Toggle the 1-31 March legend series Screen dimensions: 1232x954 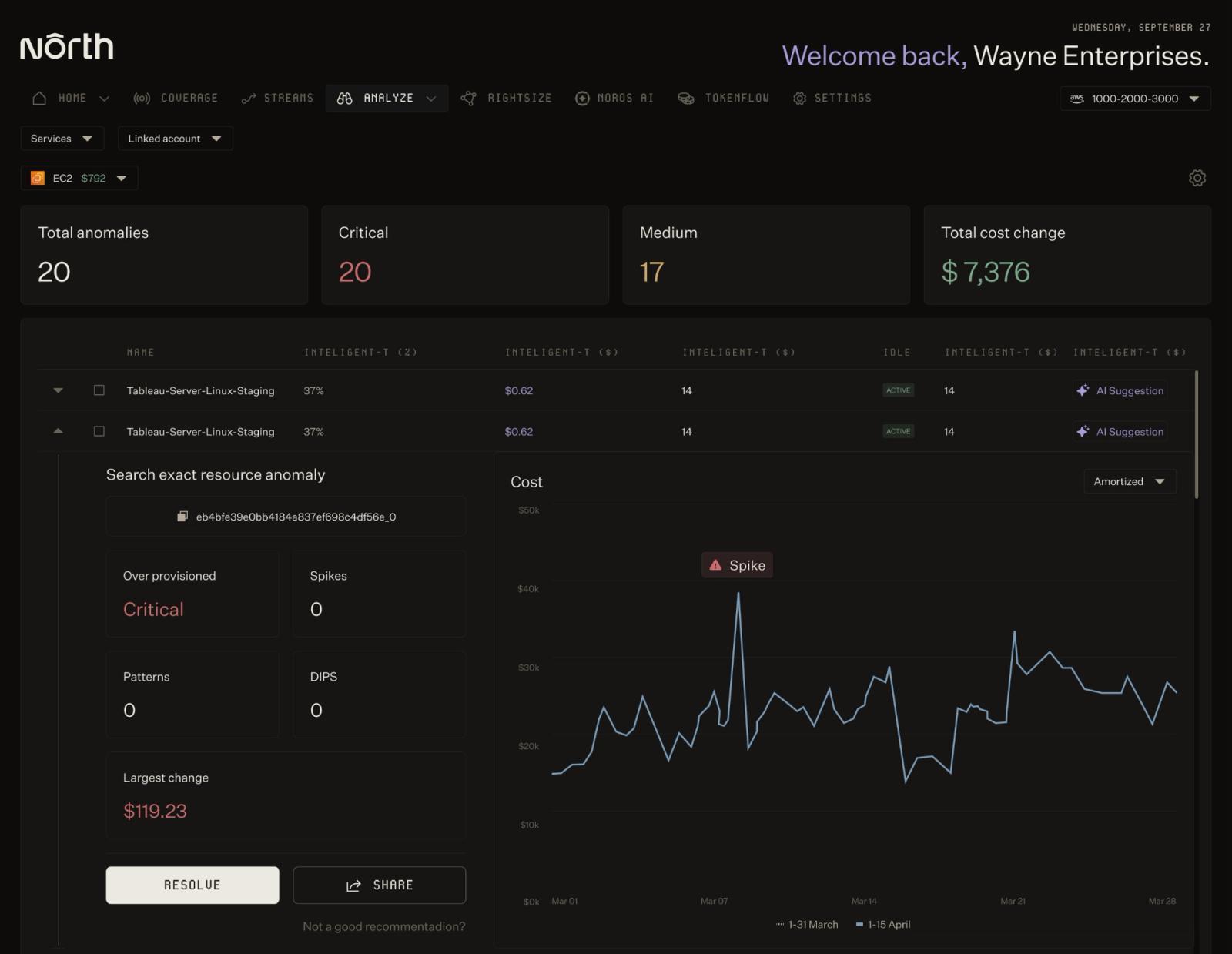coord(807,924)
